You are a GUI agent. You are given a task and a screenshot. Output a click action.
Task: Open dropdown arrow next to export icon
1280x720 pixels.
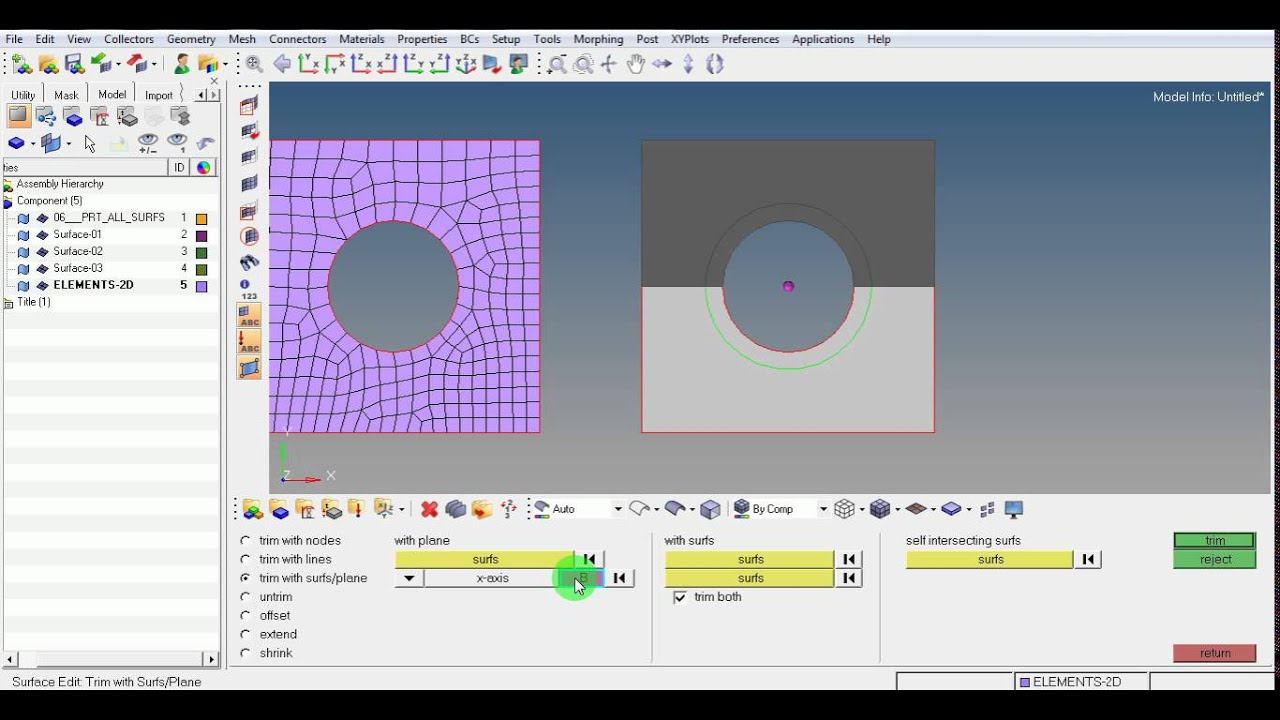click(x=155, y=64)
